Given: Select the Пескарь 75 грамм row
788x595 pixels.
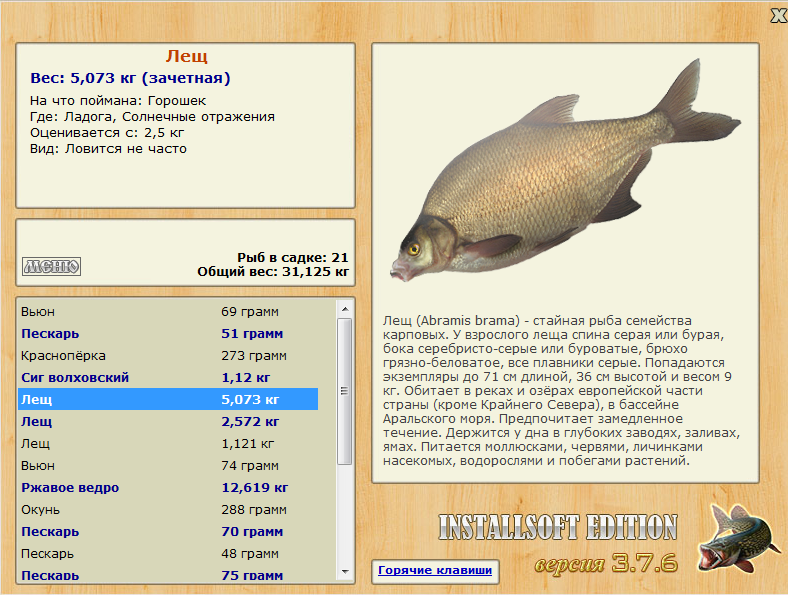Looking at the screenshot, I should [x=168, y=574].
